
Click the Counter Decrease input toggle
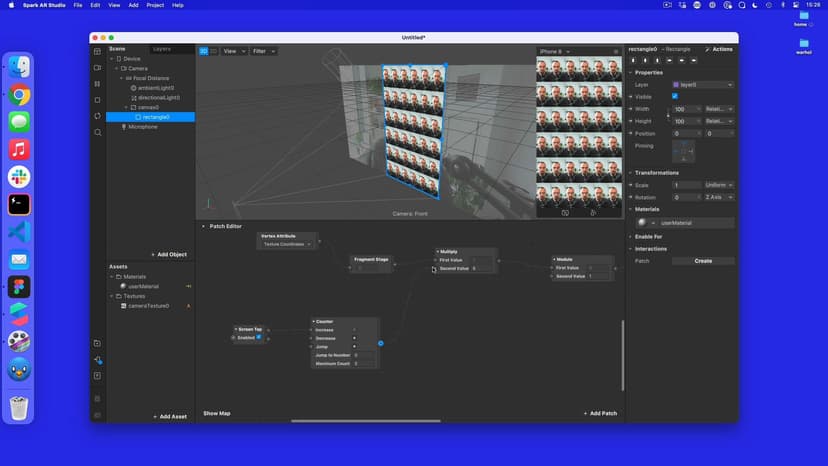(x=354, y=338)
